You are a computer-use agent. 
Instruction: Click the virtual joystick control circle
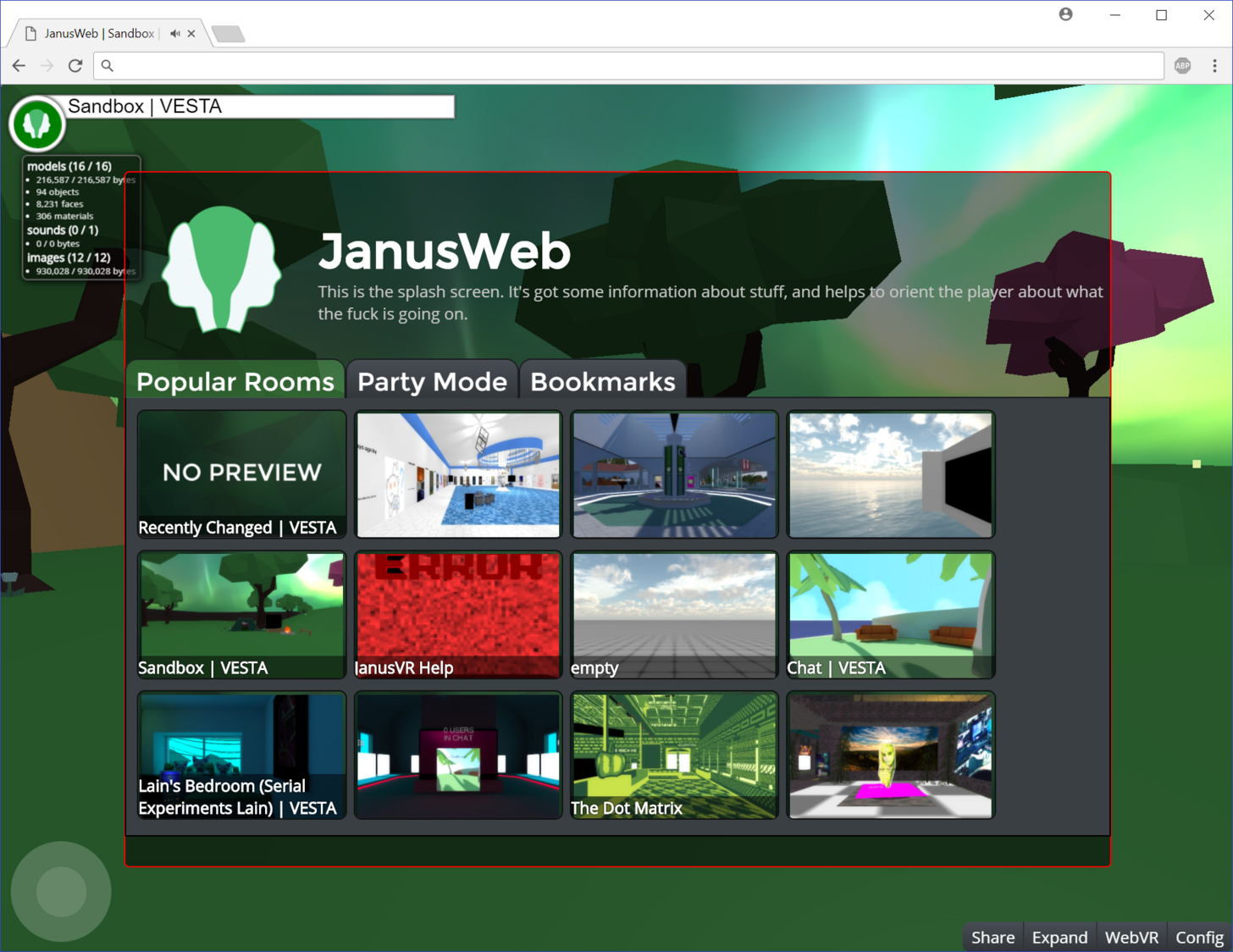click(x=61, y=891)
